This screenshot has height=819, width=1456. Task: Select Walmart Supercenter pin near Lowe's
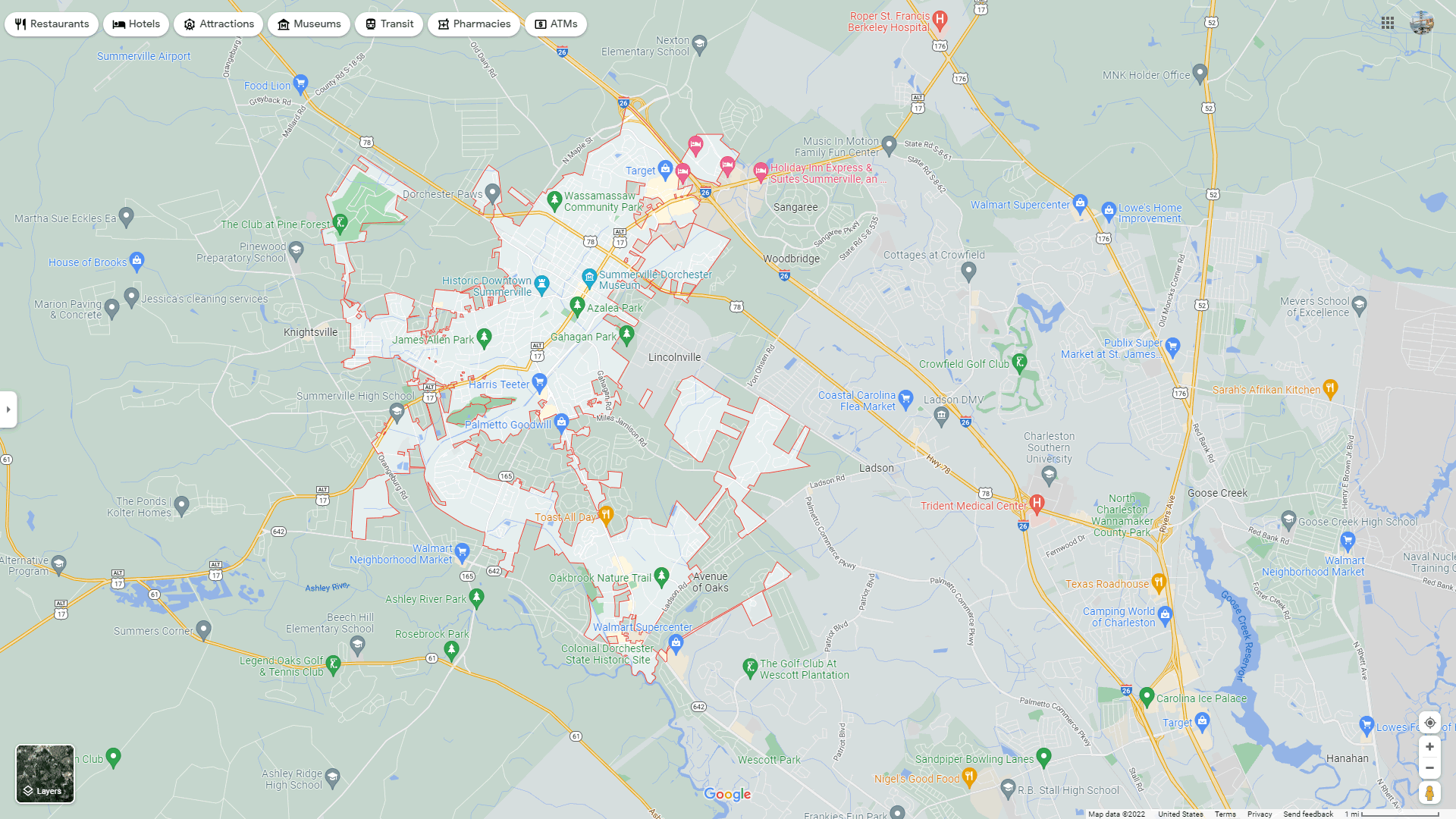1080,203
